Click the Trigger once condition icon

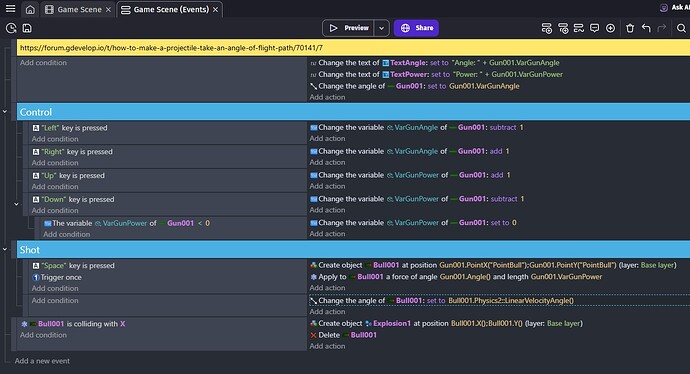[x=36, y=278]
